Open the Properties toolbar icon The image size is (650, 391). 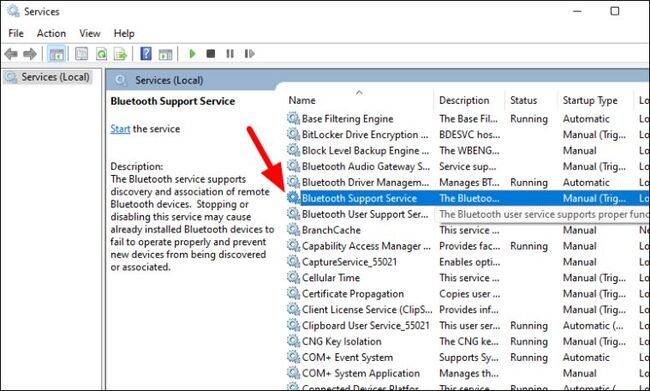pos(81,54)
